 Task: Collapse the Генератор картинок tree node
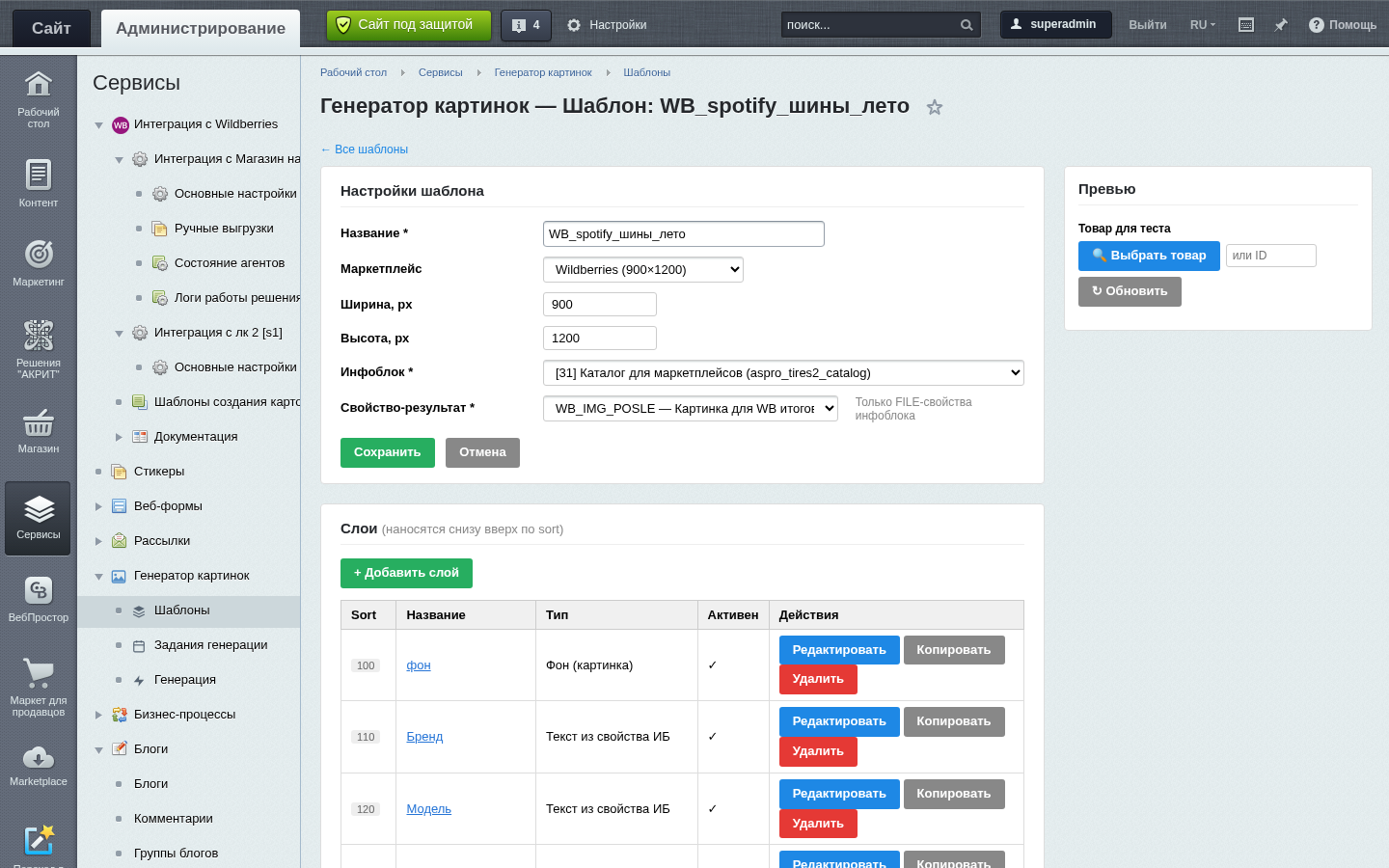tap(98, 577)
